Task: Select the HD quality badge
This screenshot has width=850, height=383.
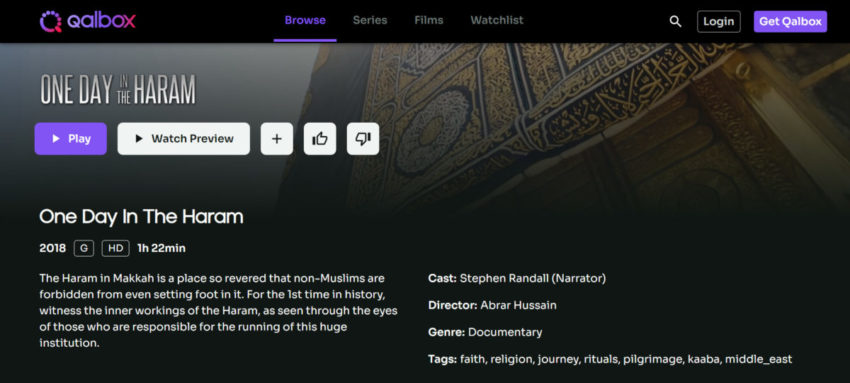Action: click(115, 249)
